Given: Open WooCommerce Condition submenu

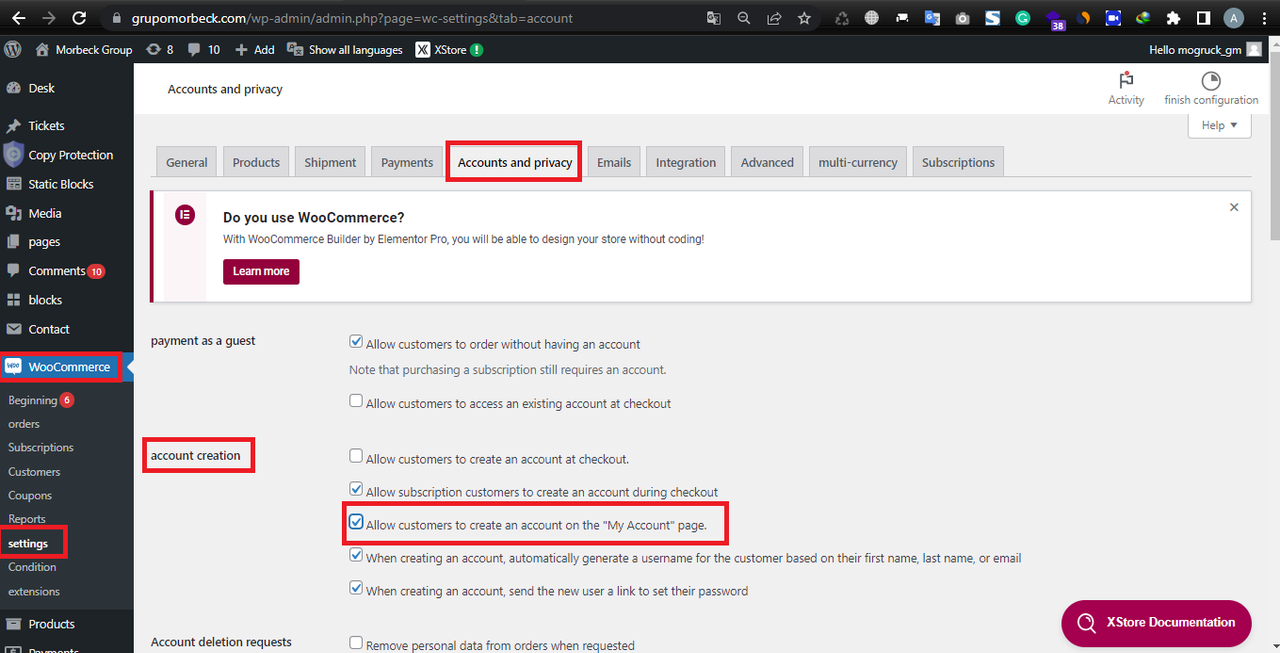Looking at the screenshot, I should coord(32,567).
